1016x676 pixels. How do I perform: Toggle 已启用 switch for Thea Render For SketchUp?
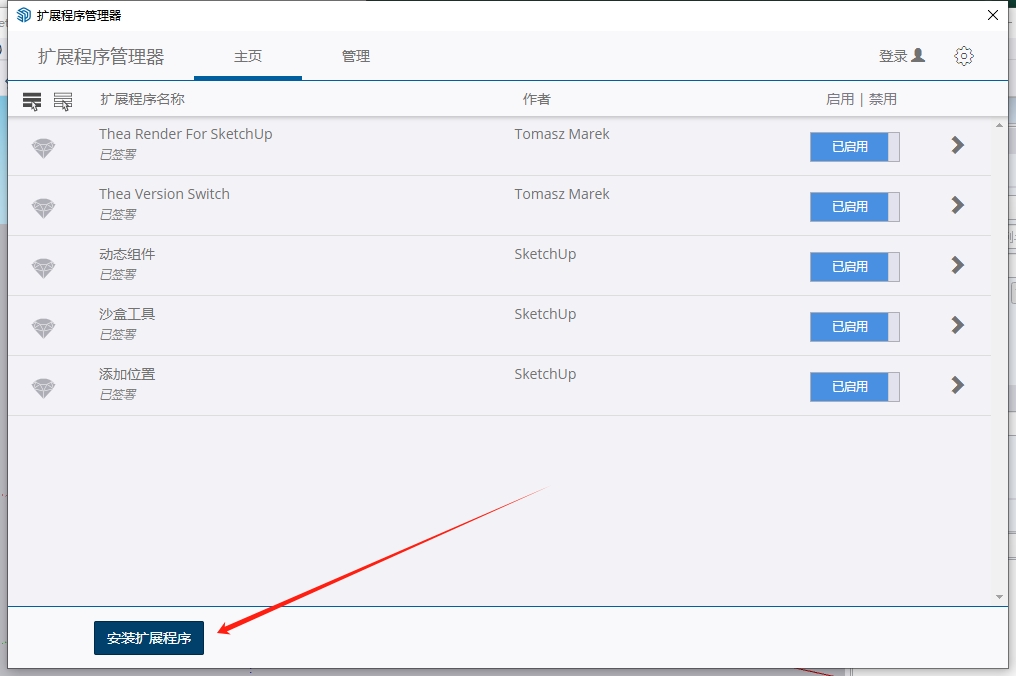pyautogui.click(x=855, y=147)
